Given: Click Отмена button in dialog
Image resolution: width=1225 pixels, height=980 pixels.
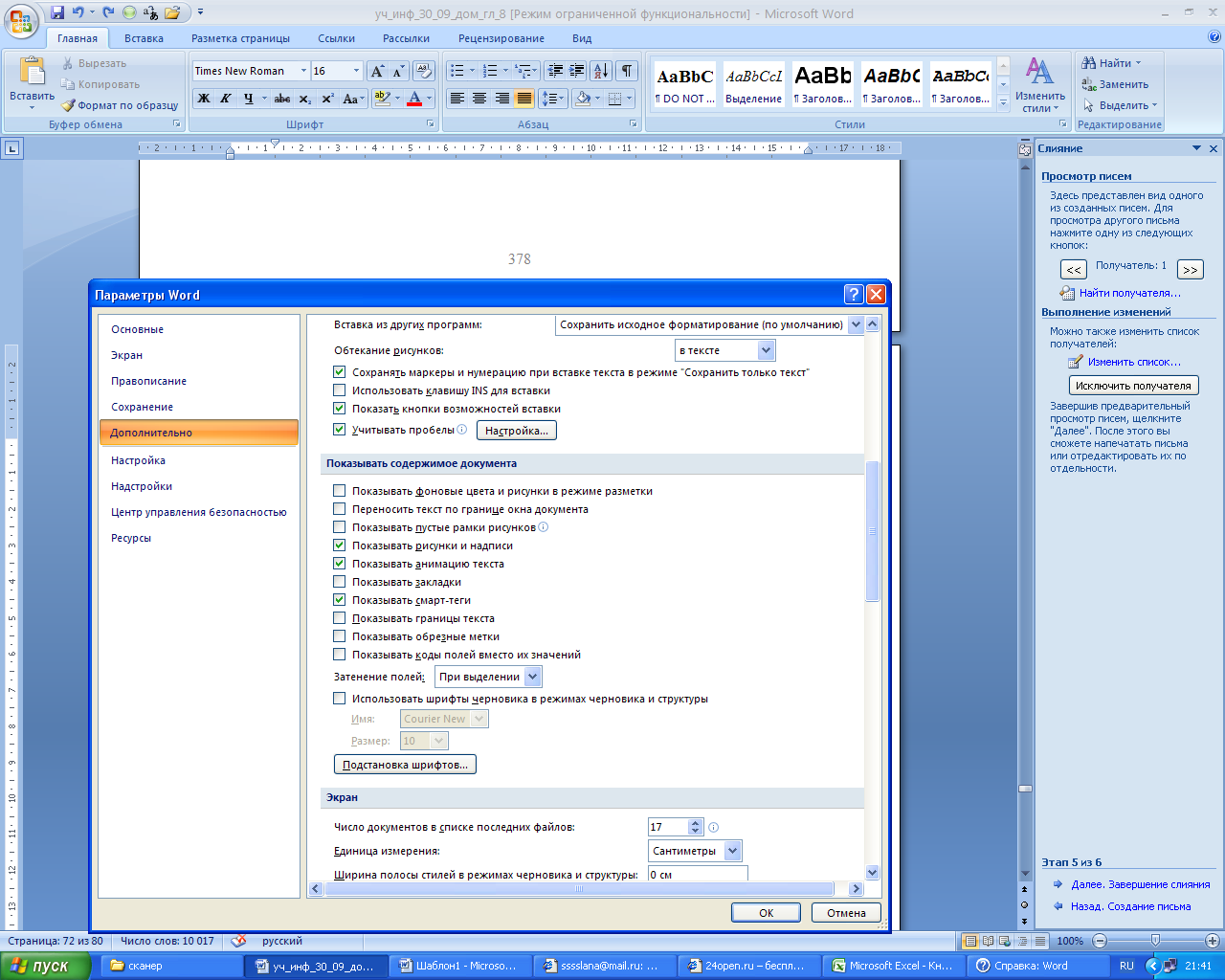Looking at the screenshot, I should click(846, 913).
